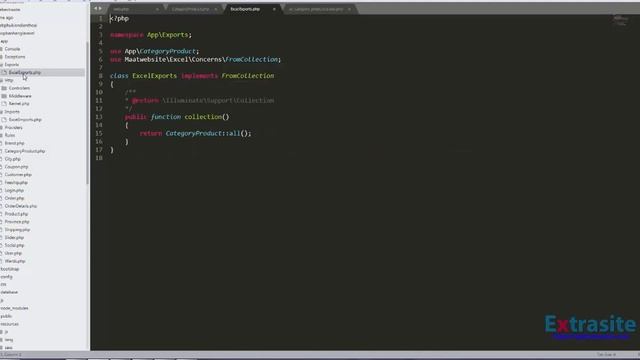Open Coupon.php in sidebar

point(16,167)
